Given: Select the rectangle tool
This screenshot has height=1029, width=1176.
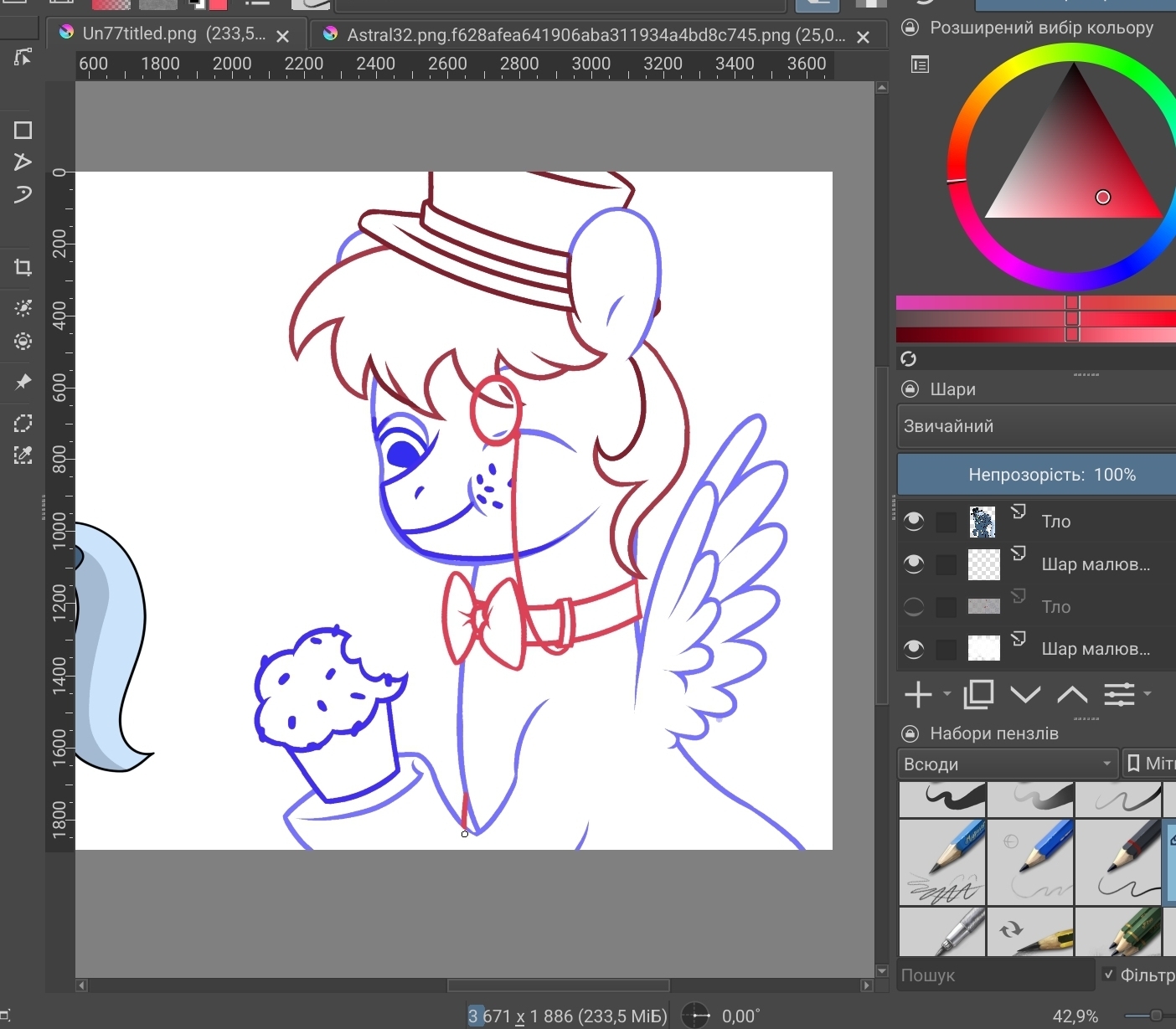Looking at the screenshot, I should (23, 130).
